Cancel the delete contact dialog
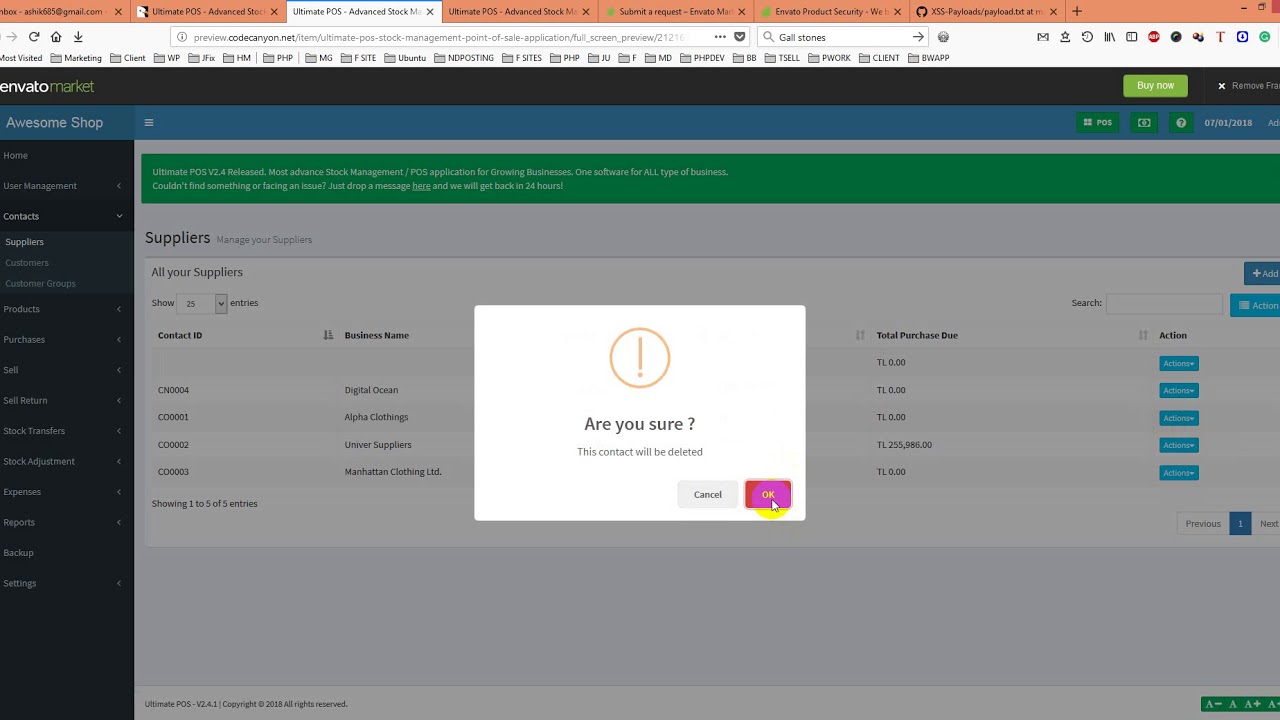Viewport: 1280px width, 720px height. coord(708,495)
